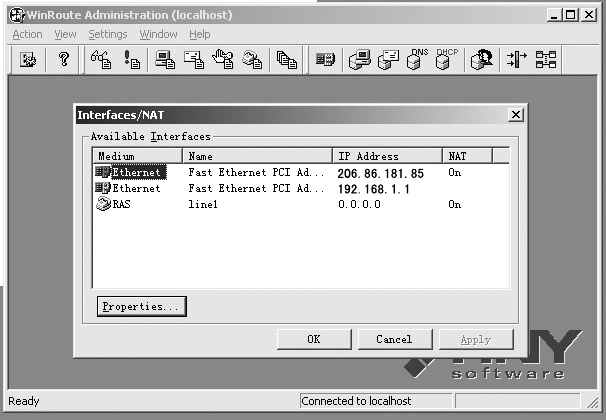This screenshot has height=420, width=606.
Task: Confirm the dialog with OK
Action: pyautogui.click(x=313, y=339)
